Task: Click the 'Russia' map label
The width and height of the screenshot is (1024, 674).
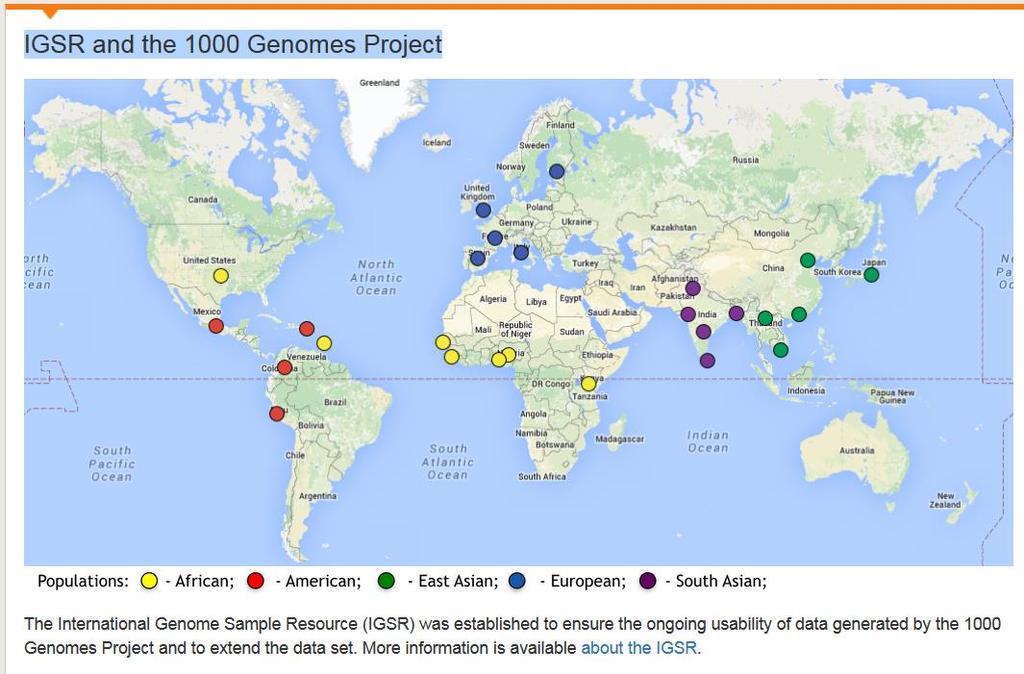Action: (746, 160)
